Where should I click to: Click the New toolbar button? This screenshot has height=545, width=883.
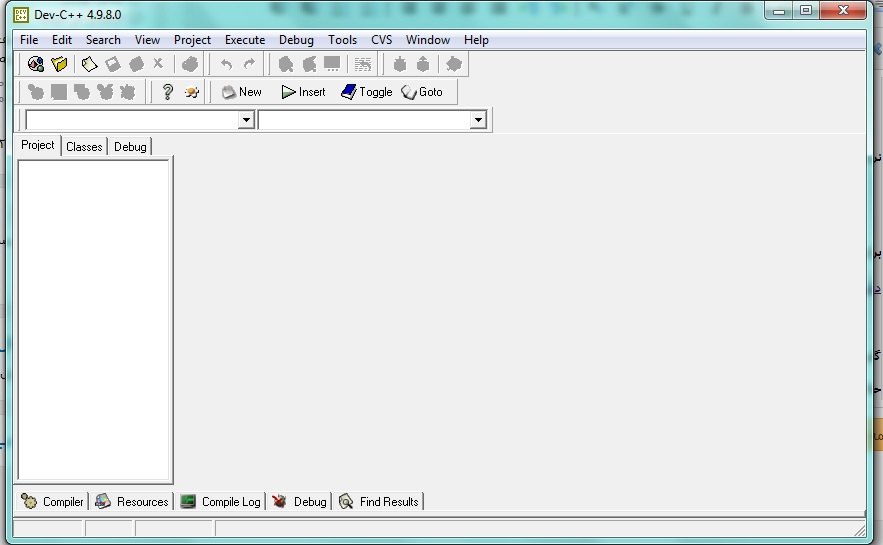[x=241, y=92]
